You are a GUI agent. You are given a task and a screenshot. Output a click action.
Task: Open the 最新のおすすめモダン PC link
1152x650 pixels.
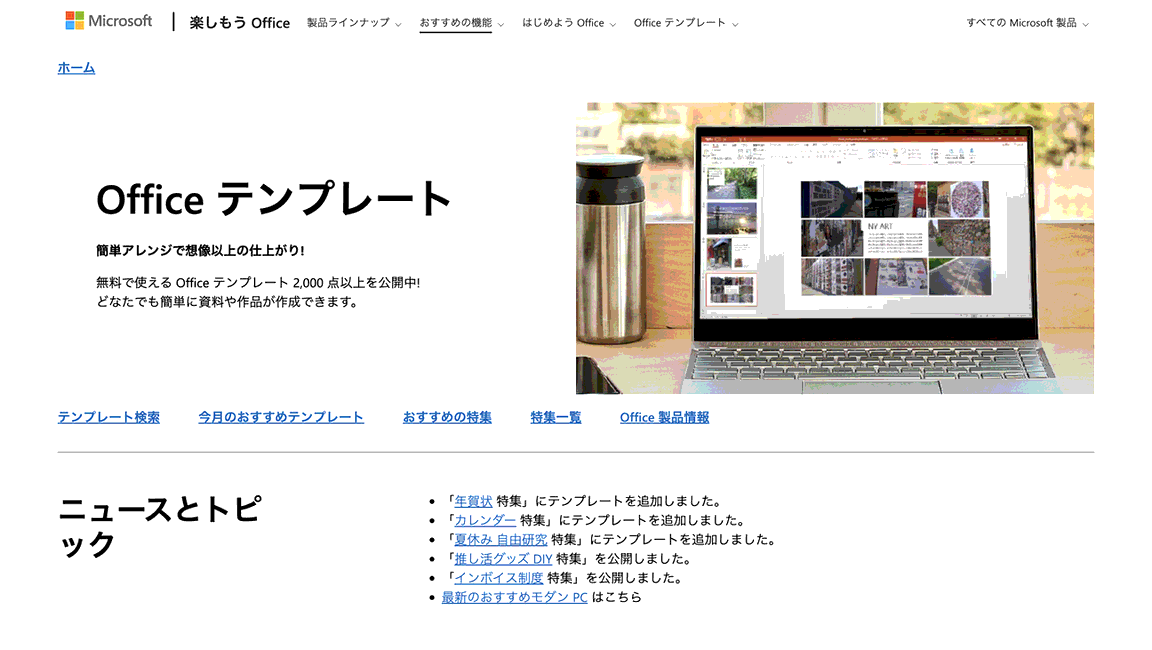pyautogui.click(x=514, y=597)
